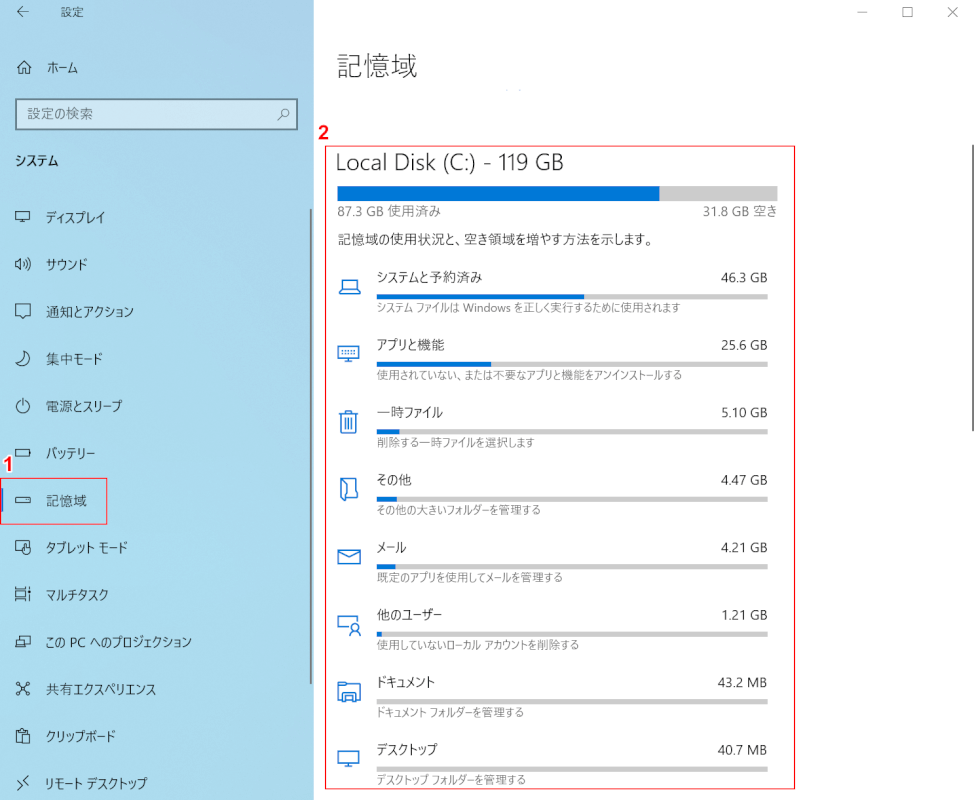Open ディスプレイ settings page
Image resolution: width=974 pixels, height=800 pixels.
75,218
